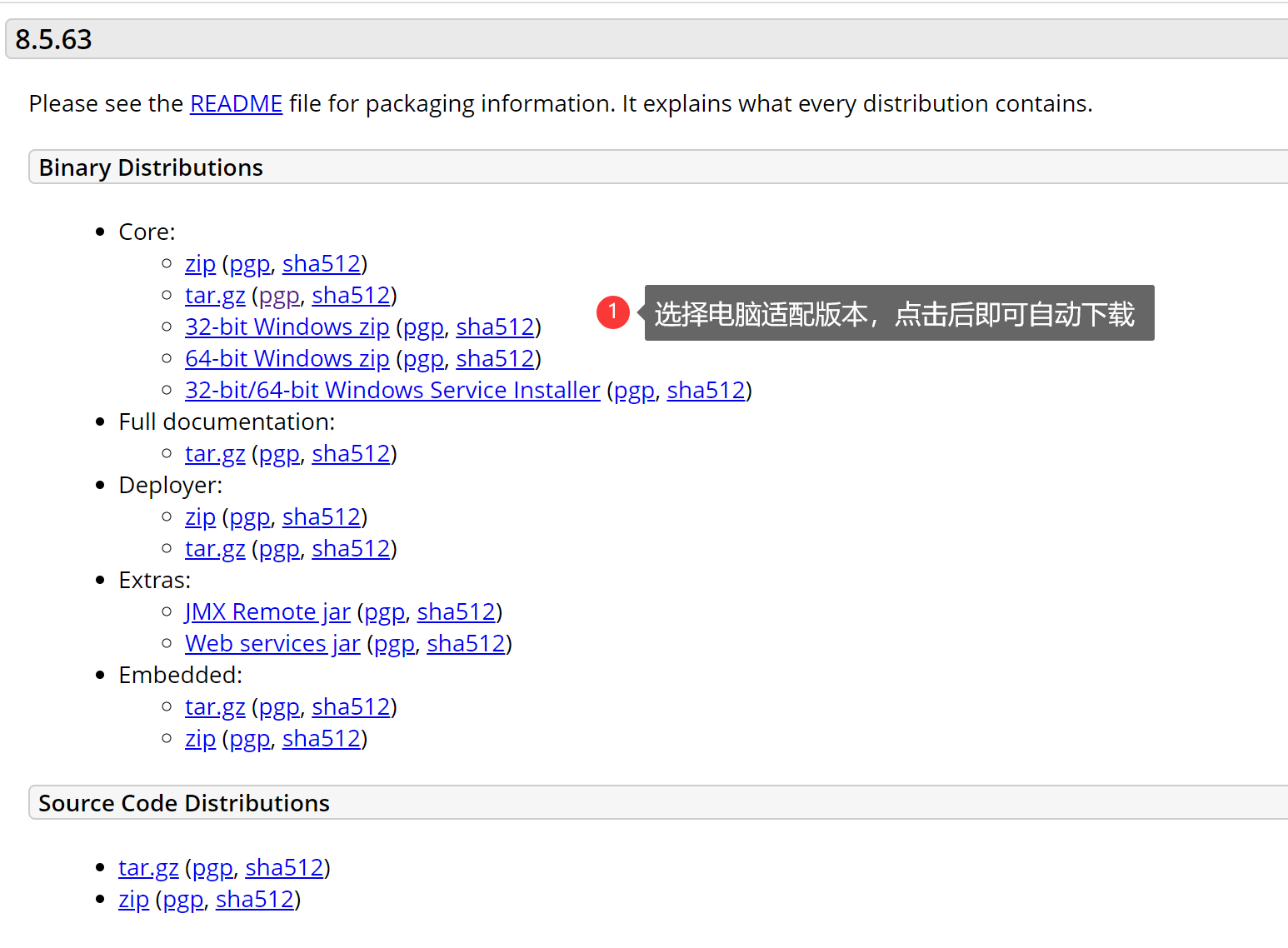Open the README file link
The image size is (1288, 948).
(x=237, y=104)
